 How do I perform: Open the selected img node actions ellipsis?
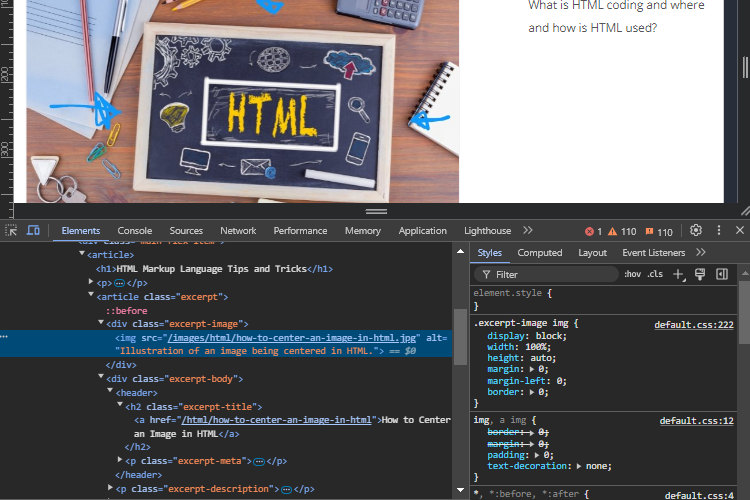[x=4, y=337]
